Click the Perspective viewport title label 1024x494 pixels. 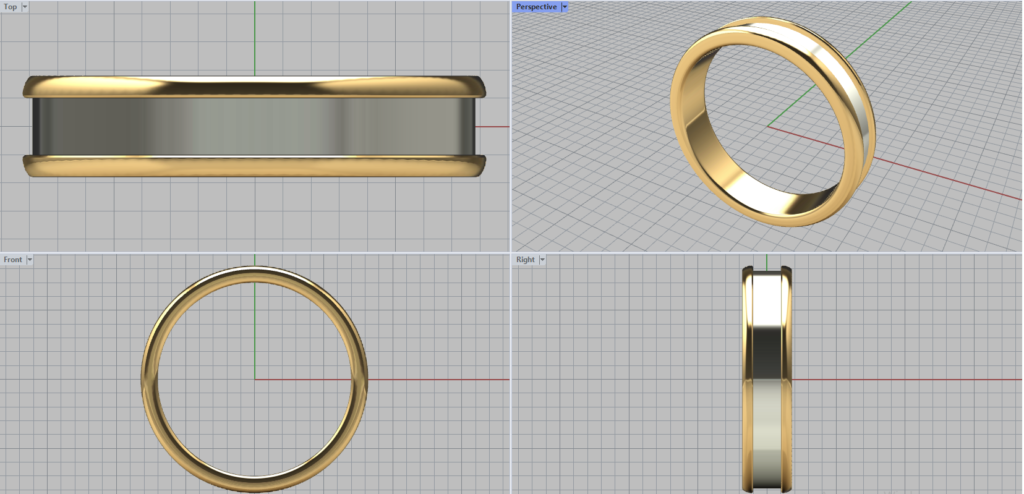[x=535, y=6]
